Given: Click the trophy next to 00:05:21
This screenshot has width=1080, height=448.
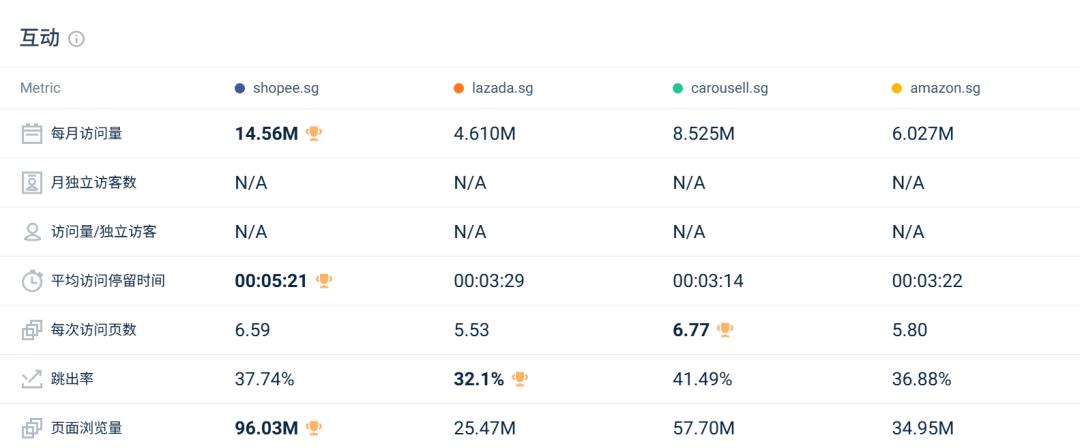Looking at the screenshot, I should click(x=324, y=281).
